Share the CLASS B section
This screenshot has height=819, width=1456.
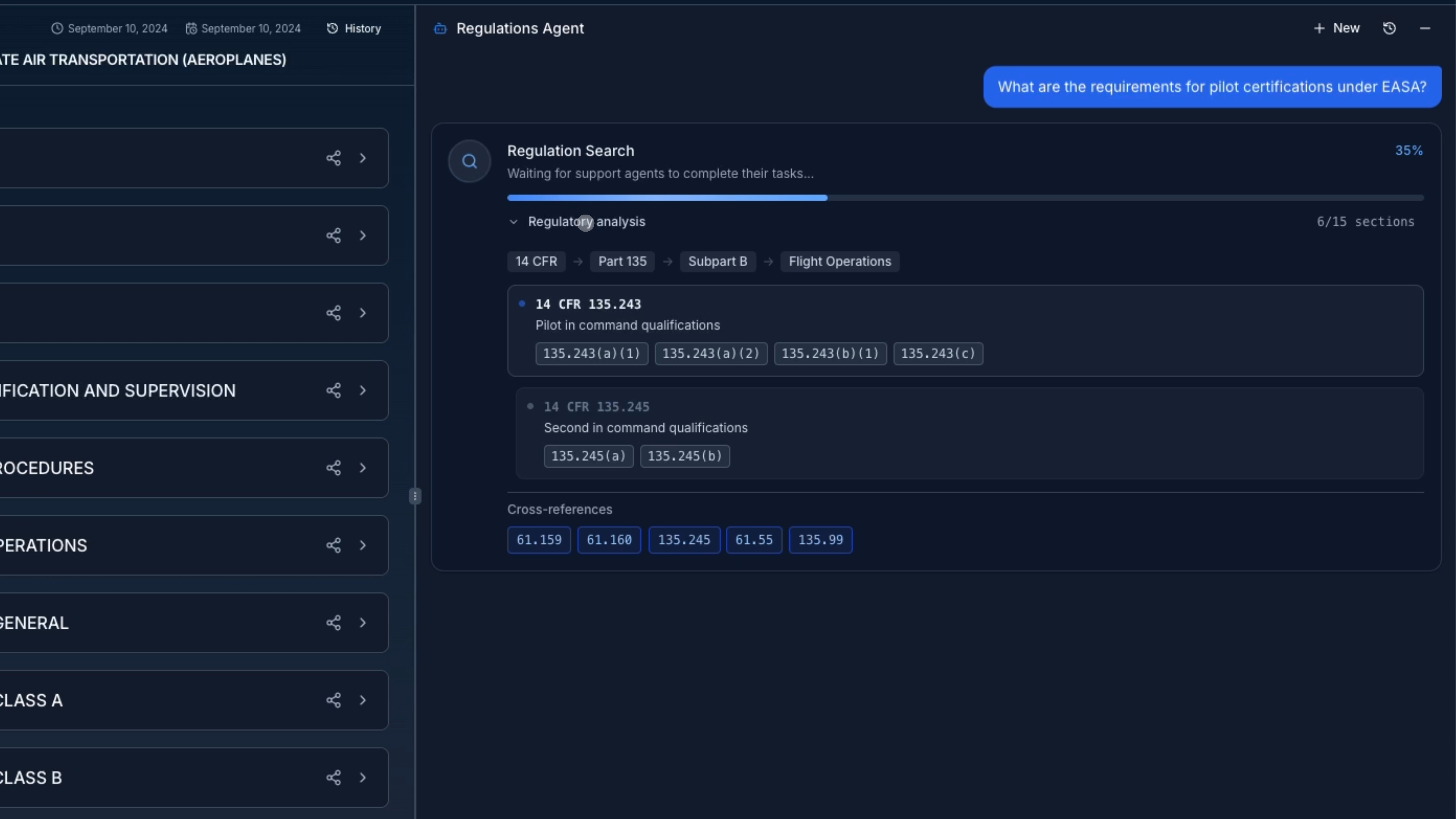tap(334, 778)
